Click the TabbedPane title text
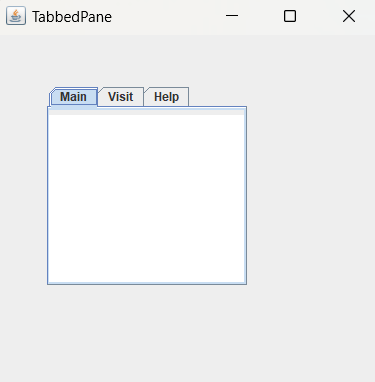375x382 pixels. point(72,17)
